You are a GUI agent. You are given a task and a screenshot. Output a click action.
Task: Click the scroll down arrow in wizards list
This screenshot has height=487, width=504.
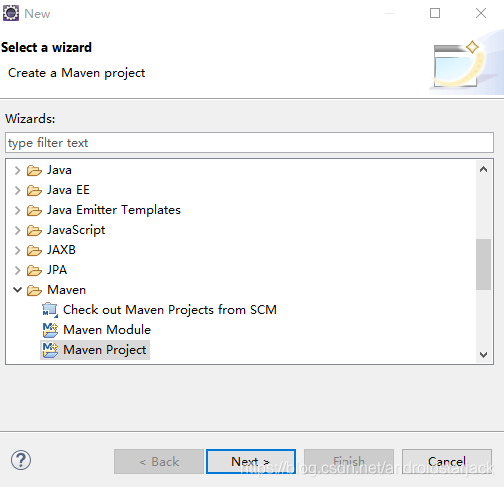tap(483, 355)
